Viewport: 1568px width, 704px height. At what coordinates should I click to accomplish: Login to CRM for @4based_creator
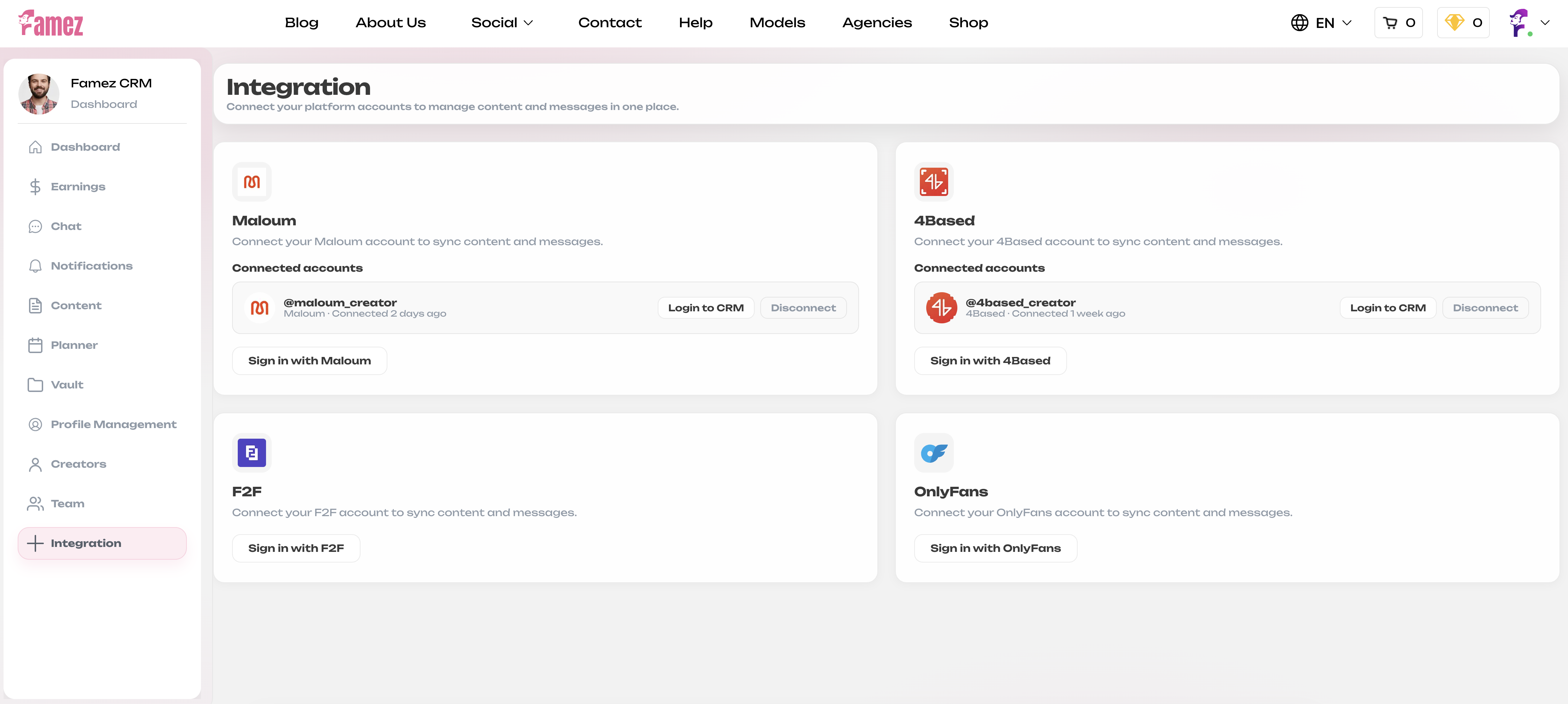(1387, 308)
